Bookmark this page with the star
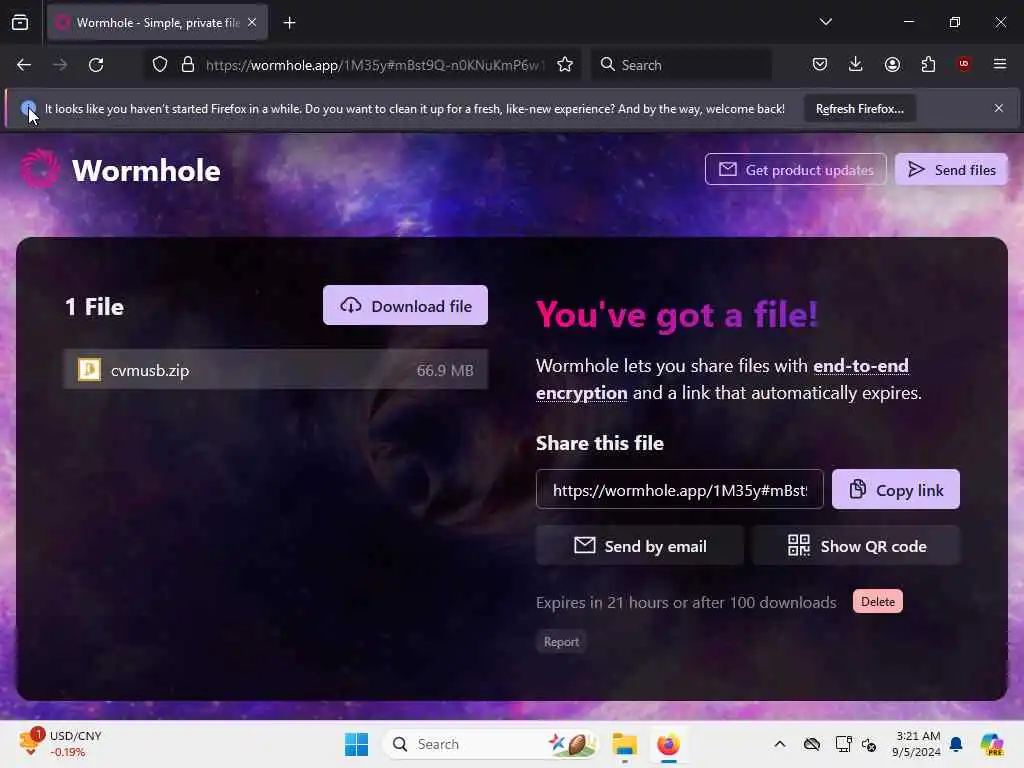The height and width of the screenshot is (768, 1024). click(565, 64)
